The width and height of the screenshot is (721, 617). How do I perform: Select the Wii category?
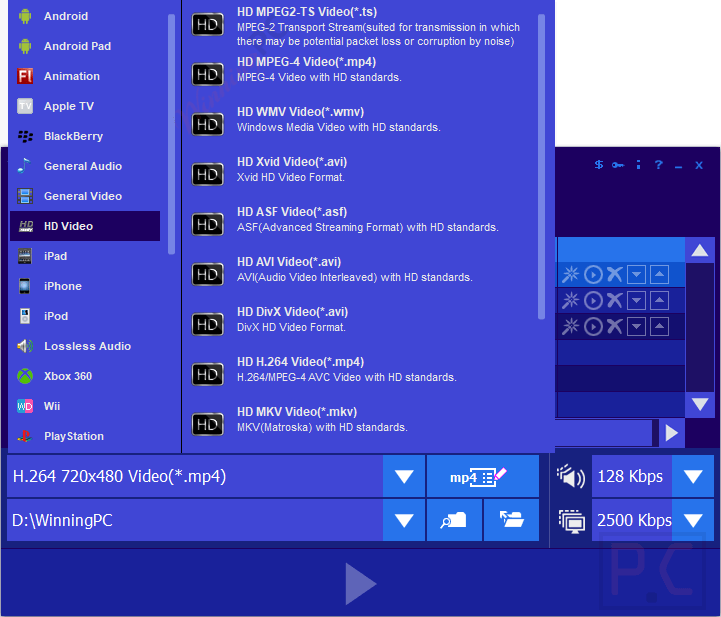[x=85, y=406]
